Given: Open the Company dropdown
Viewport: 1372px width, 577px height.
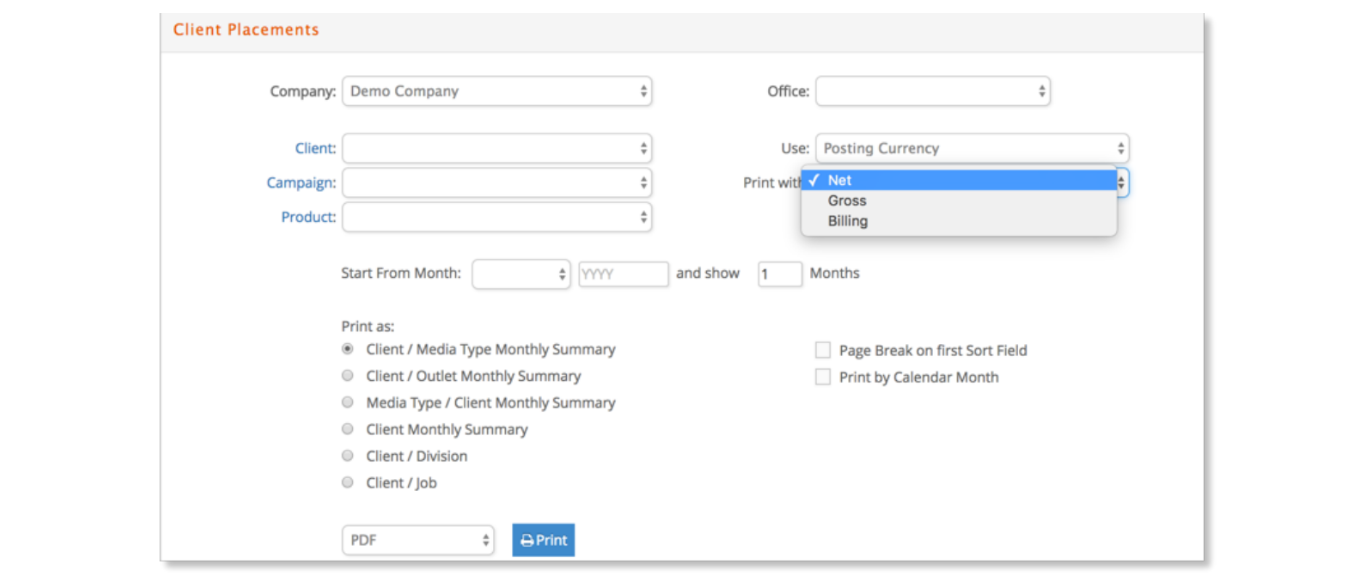Looking at the screenshot, I should [496, 91].
